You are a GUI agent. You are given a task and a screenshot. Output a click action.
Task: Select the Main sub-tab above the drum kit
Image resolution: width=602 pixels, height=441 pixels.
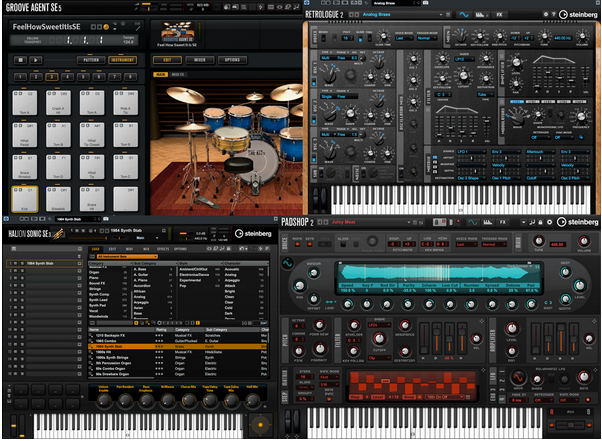click(160, 74)
